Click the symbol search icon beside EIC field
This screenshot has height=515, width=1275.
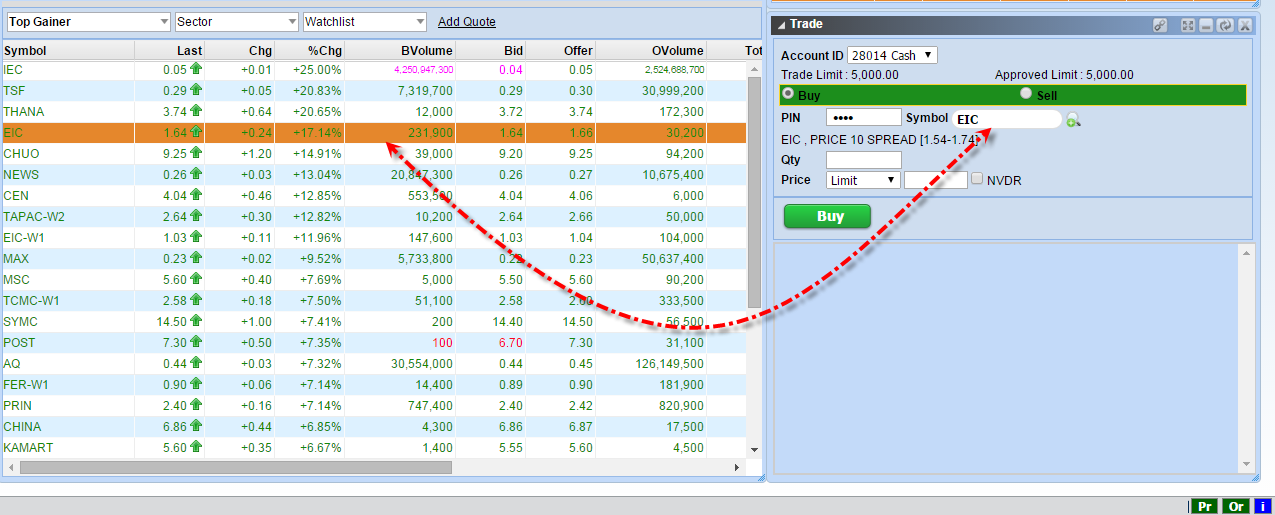[x=1073, y=120]
